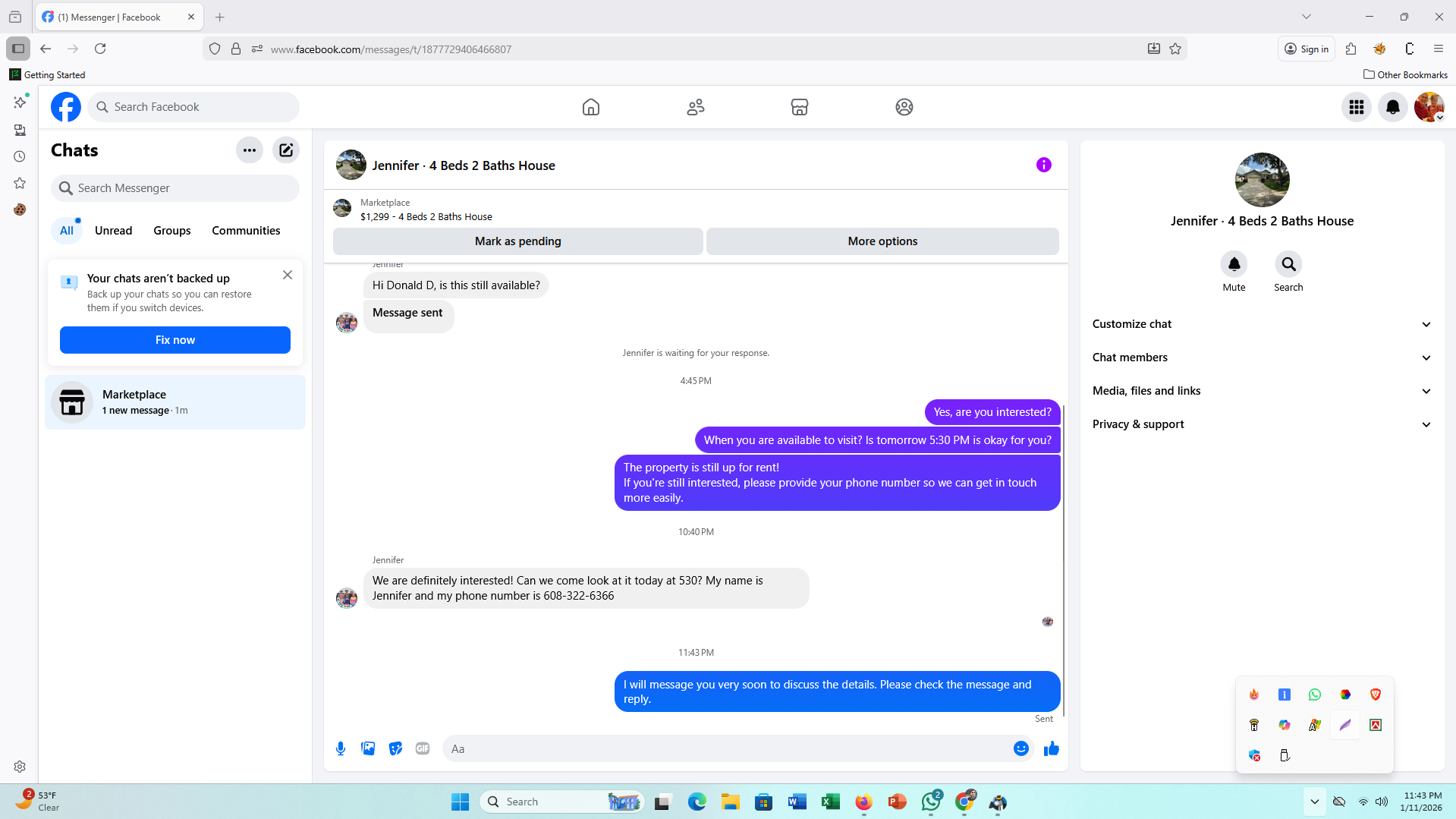
Task: Open chat options three-dot button
Action: tap(249, 150)
